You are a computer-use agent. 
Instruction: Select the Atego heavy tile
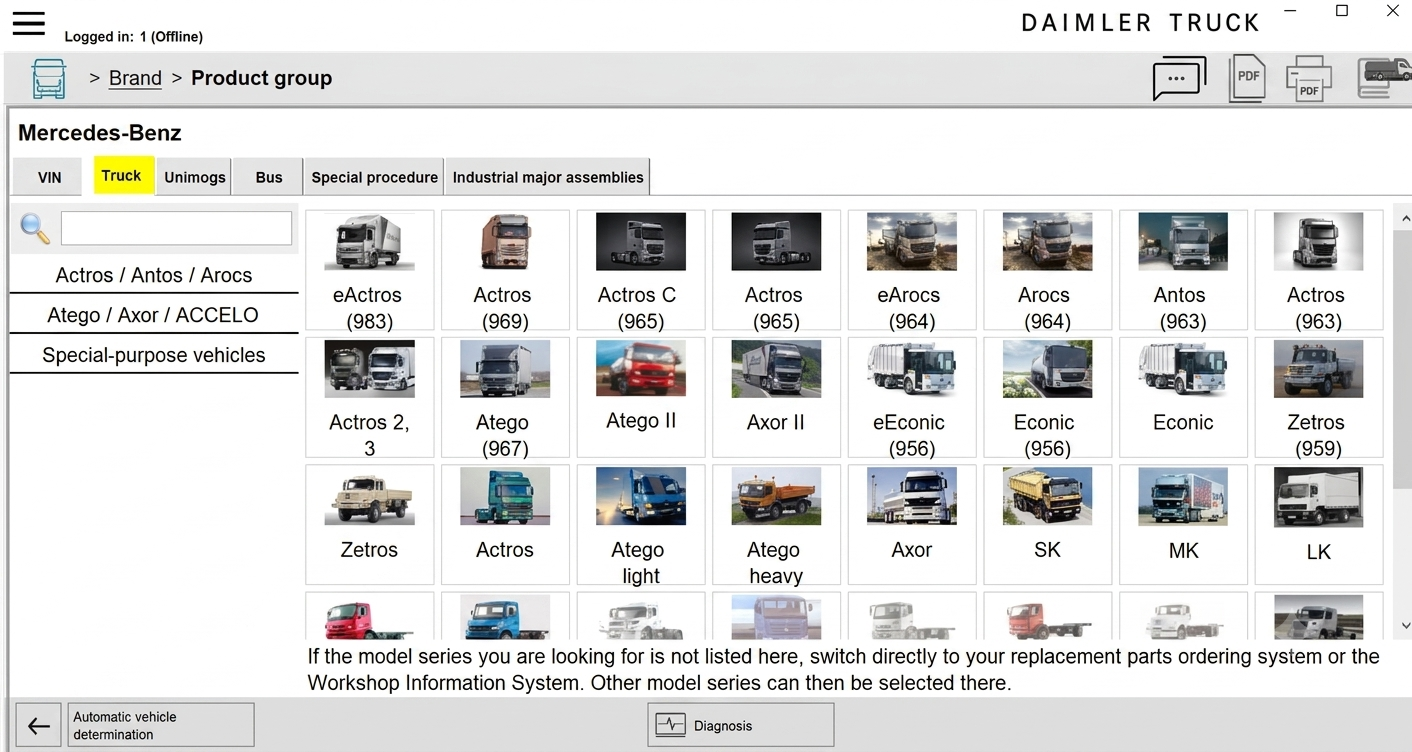(776, 524)
